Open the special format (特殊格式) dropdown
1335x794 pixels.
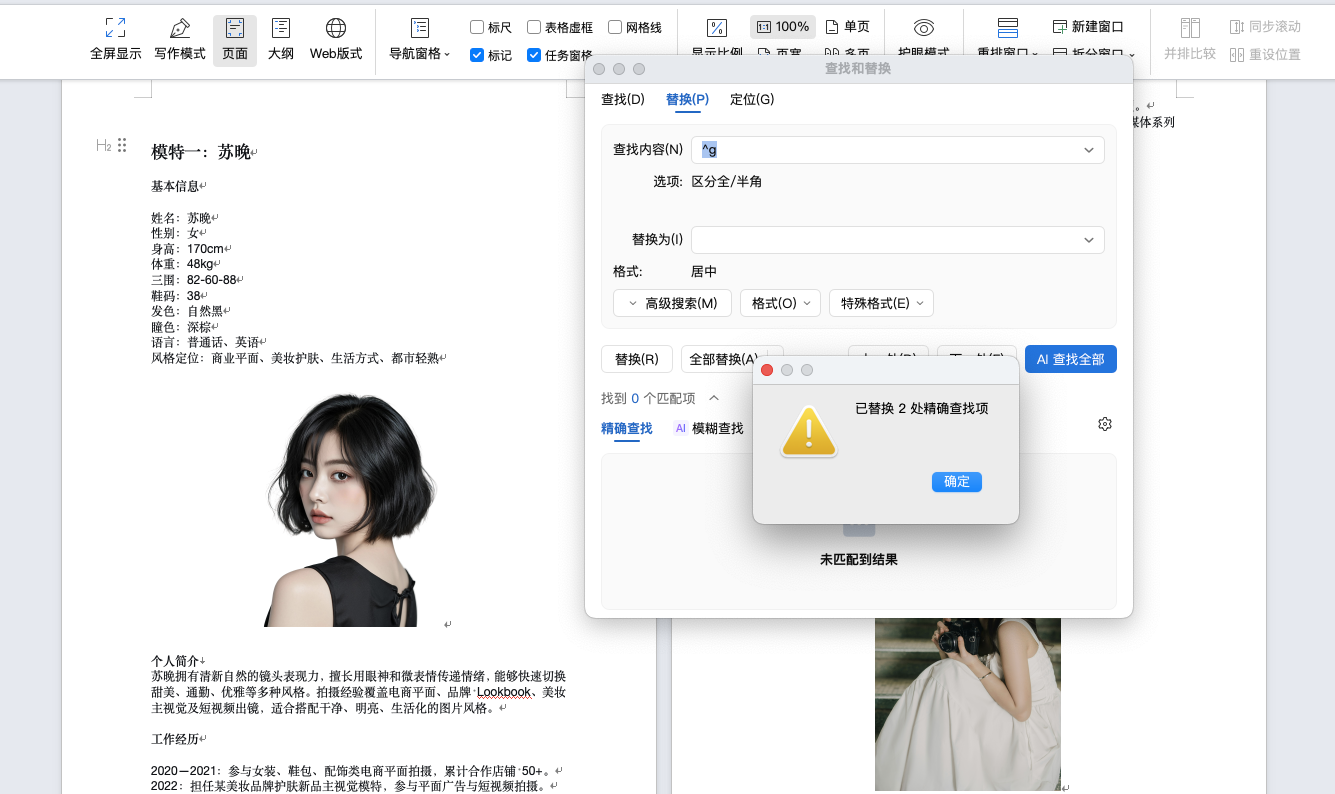[x=881, y=303]
